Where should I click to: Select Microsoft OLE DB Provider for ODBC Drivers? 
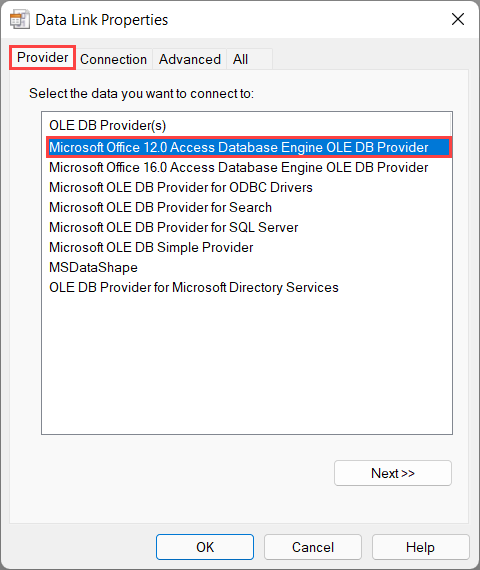(x=181, y=188)
